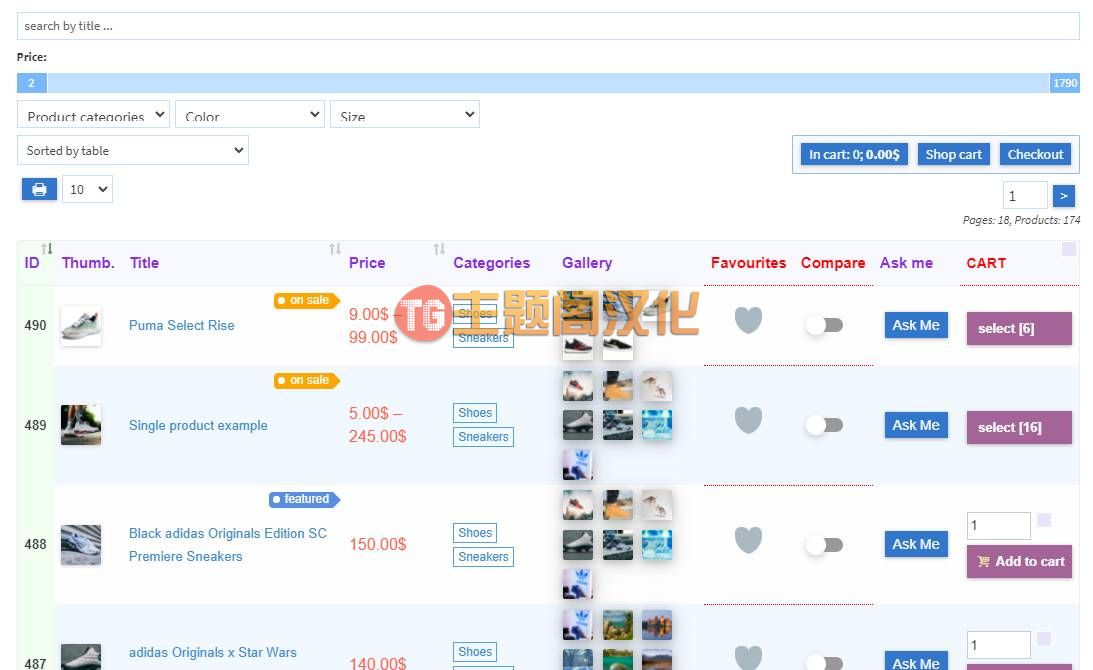Viewport: 1093px width, 670px height.
Task: Click the Categories column header
Action: coord(491,263)
